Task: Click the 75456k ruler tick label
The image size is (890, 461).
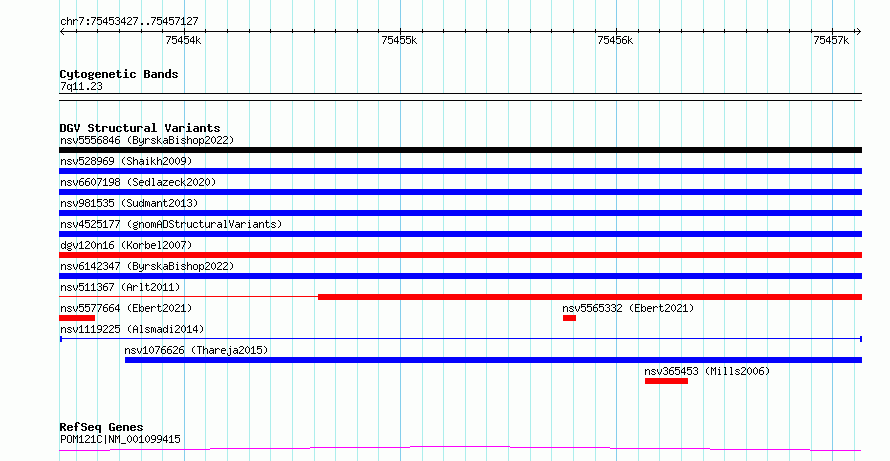Action: [615, 40]
